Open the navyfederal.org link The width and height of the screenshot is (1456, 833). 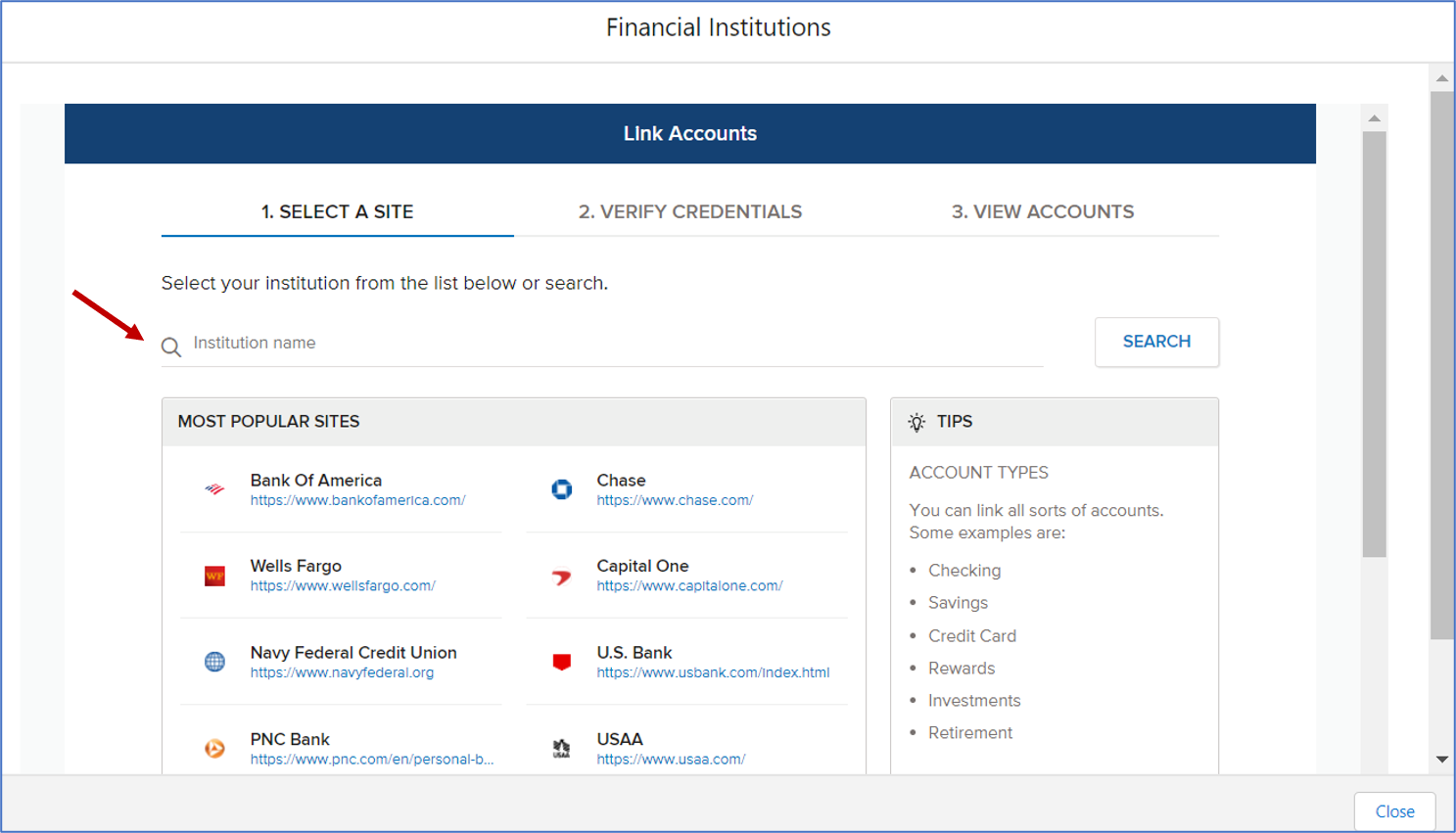click(342, 672)
